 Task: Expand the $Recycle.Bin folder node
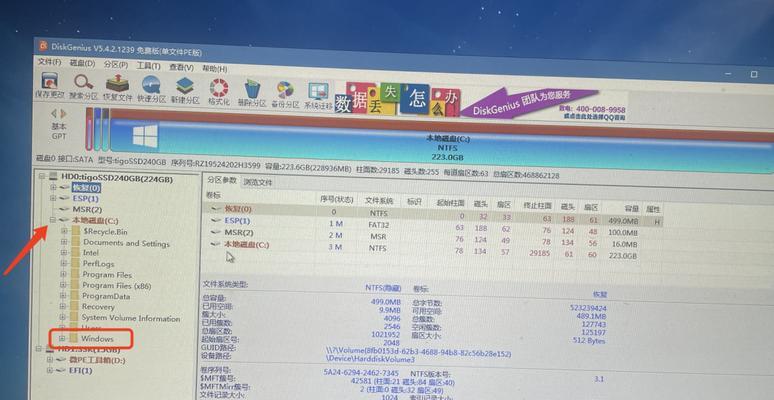coord(64,231)
